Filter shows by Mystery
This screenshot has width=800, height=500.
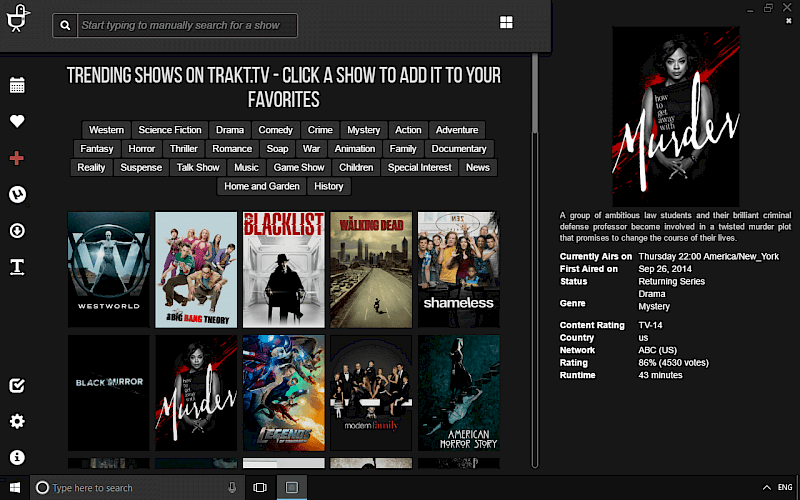(363, 130)
